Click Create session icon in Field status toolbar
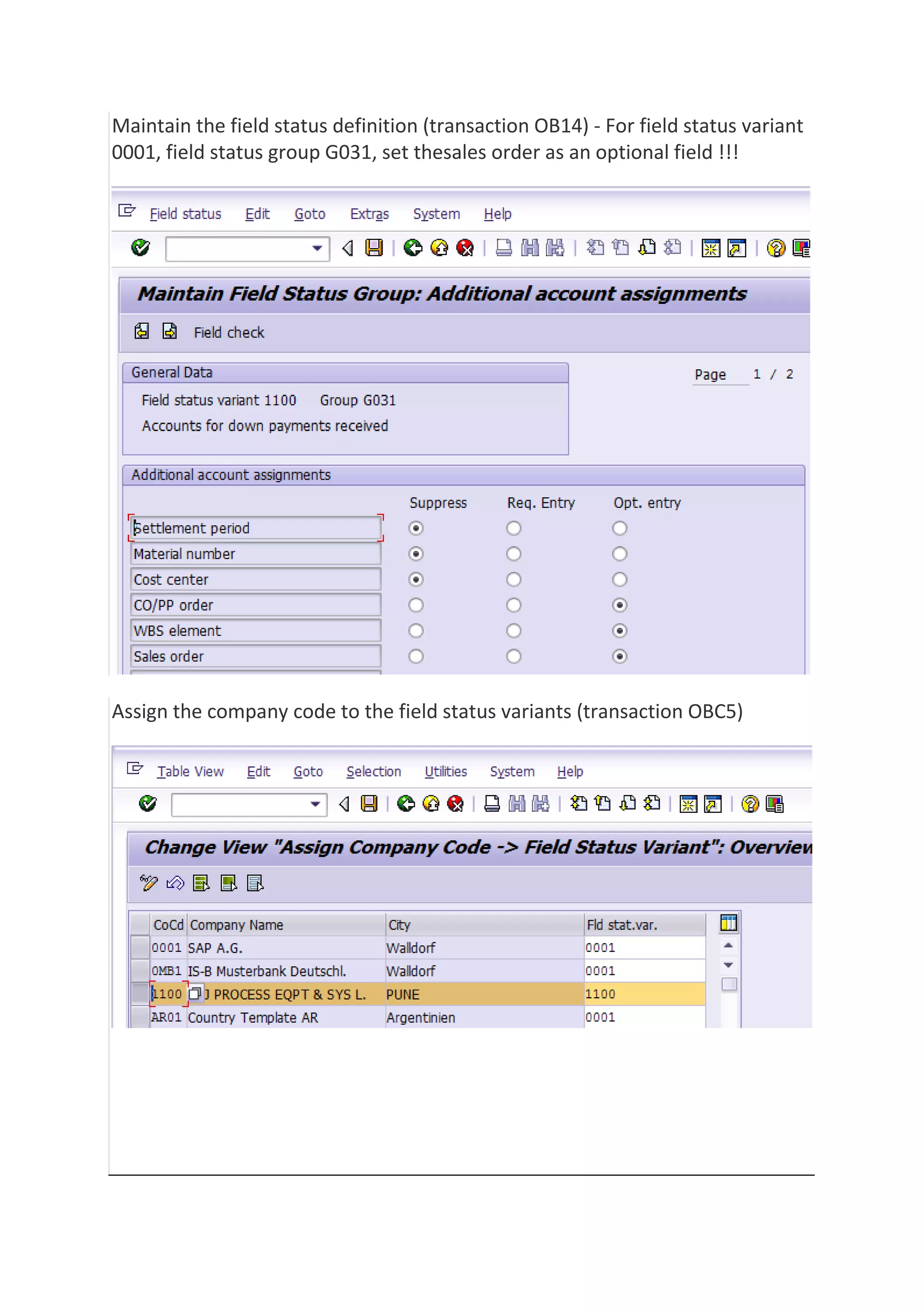This screenshot has width=924, height=1307. [711, 248]
